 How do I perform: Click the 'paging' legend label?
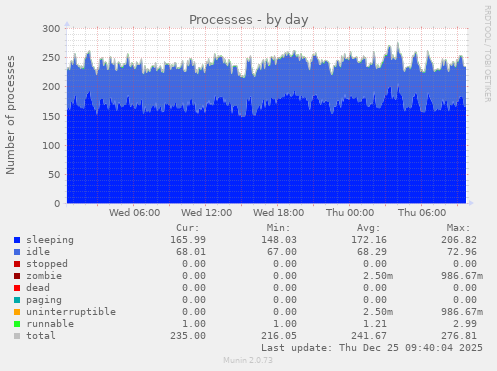(x=44, y=300)
